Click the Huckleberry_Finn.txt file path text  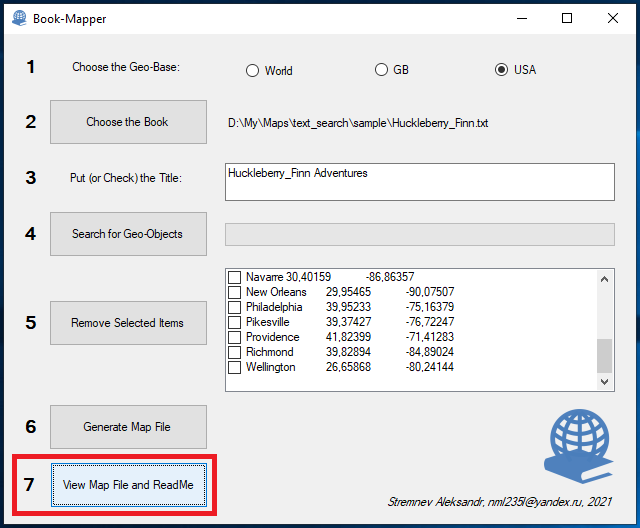point(358,123)
